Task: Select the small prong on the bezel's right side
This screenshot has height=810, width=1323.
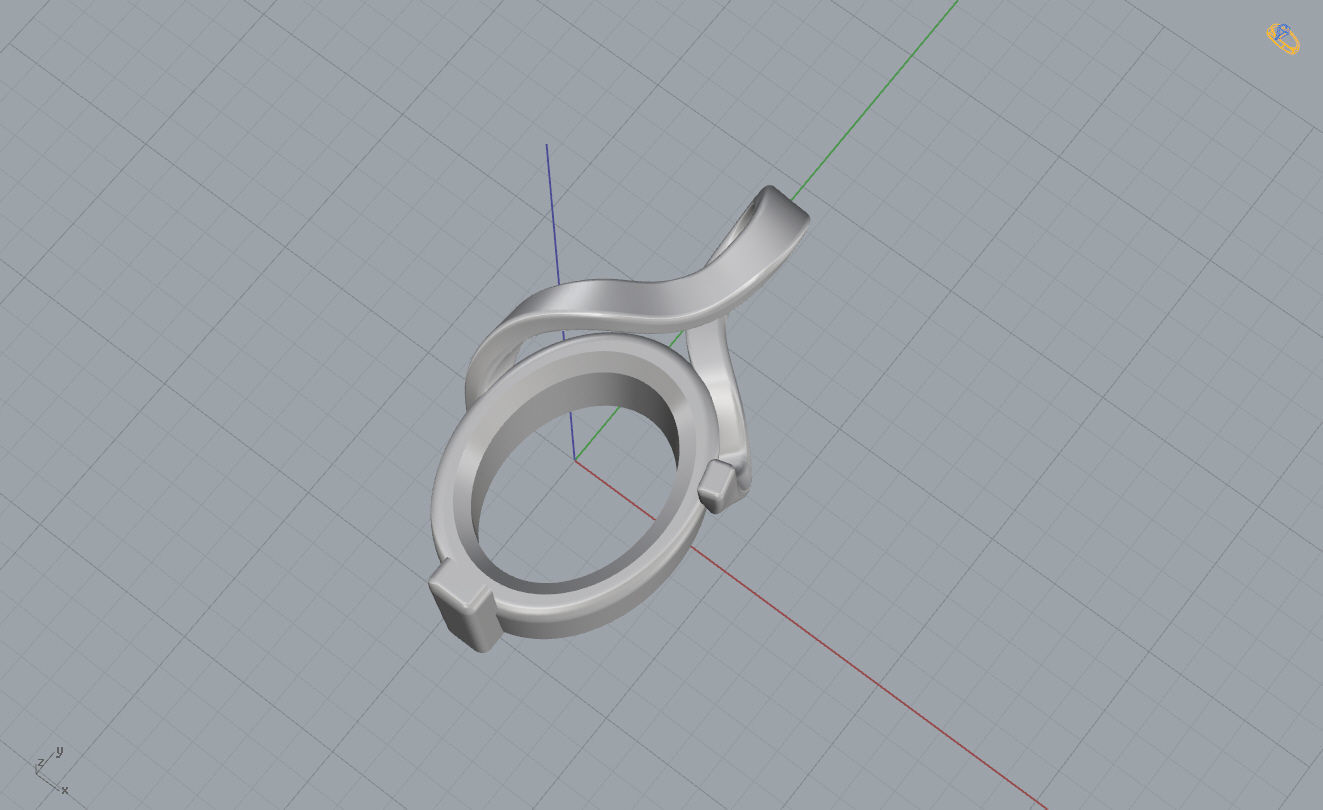Action: 718,487
